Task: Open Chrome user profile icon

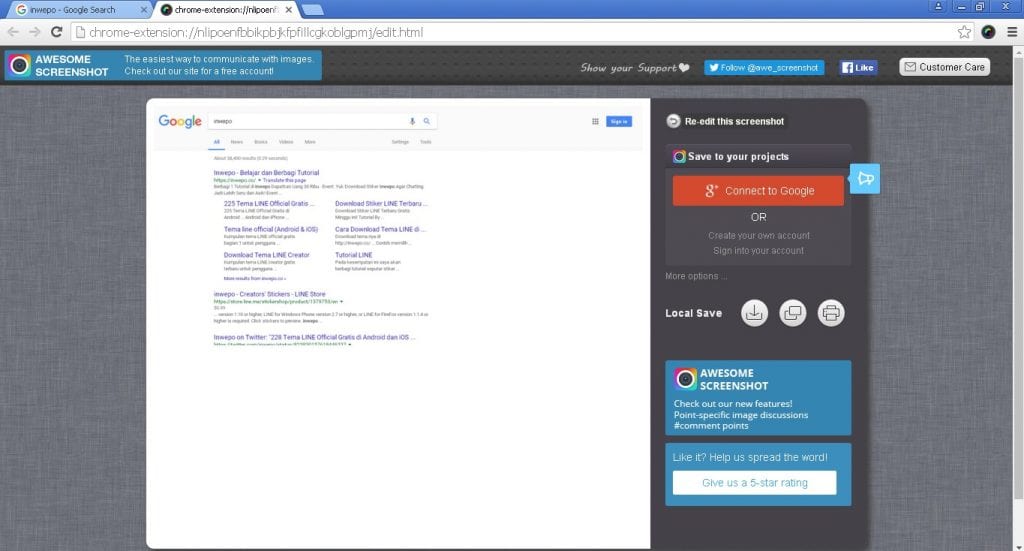Action: pos(938,7)
